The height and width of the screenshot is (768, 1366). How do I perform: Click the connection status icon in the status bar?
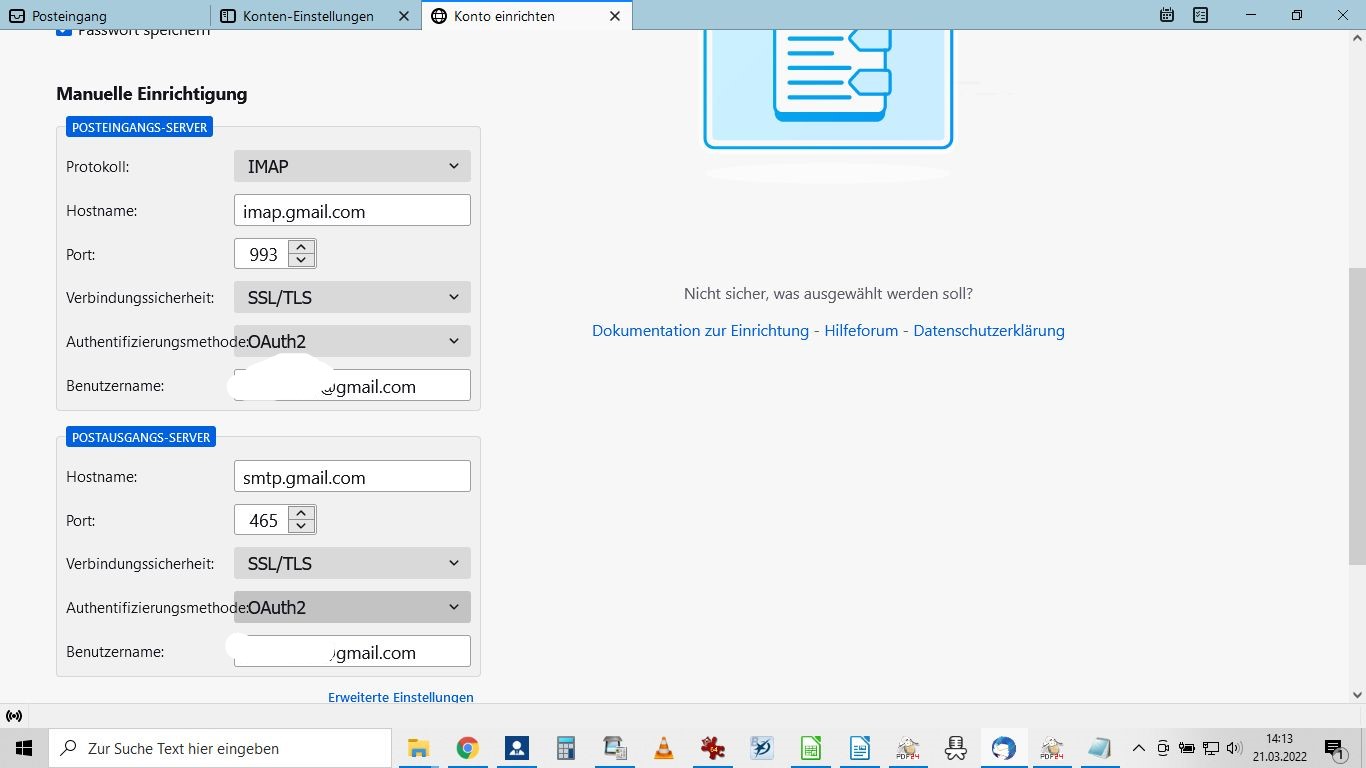tap(14, 716)
